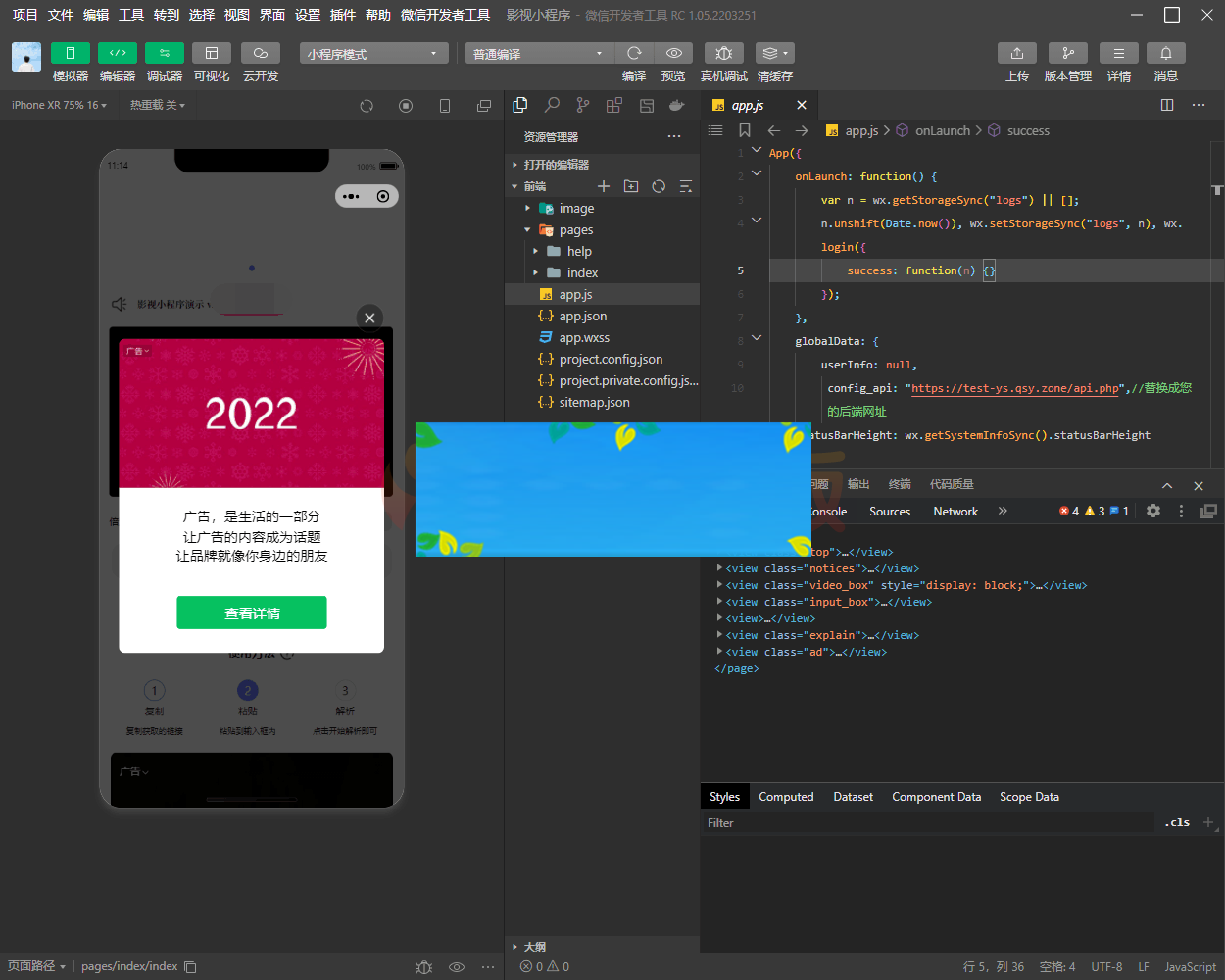This screenshot has width=1225, height=980.
Task: Toggle the editor panel button
Action: [x=118, y=53]
